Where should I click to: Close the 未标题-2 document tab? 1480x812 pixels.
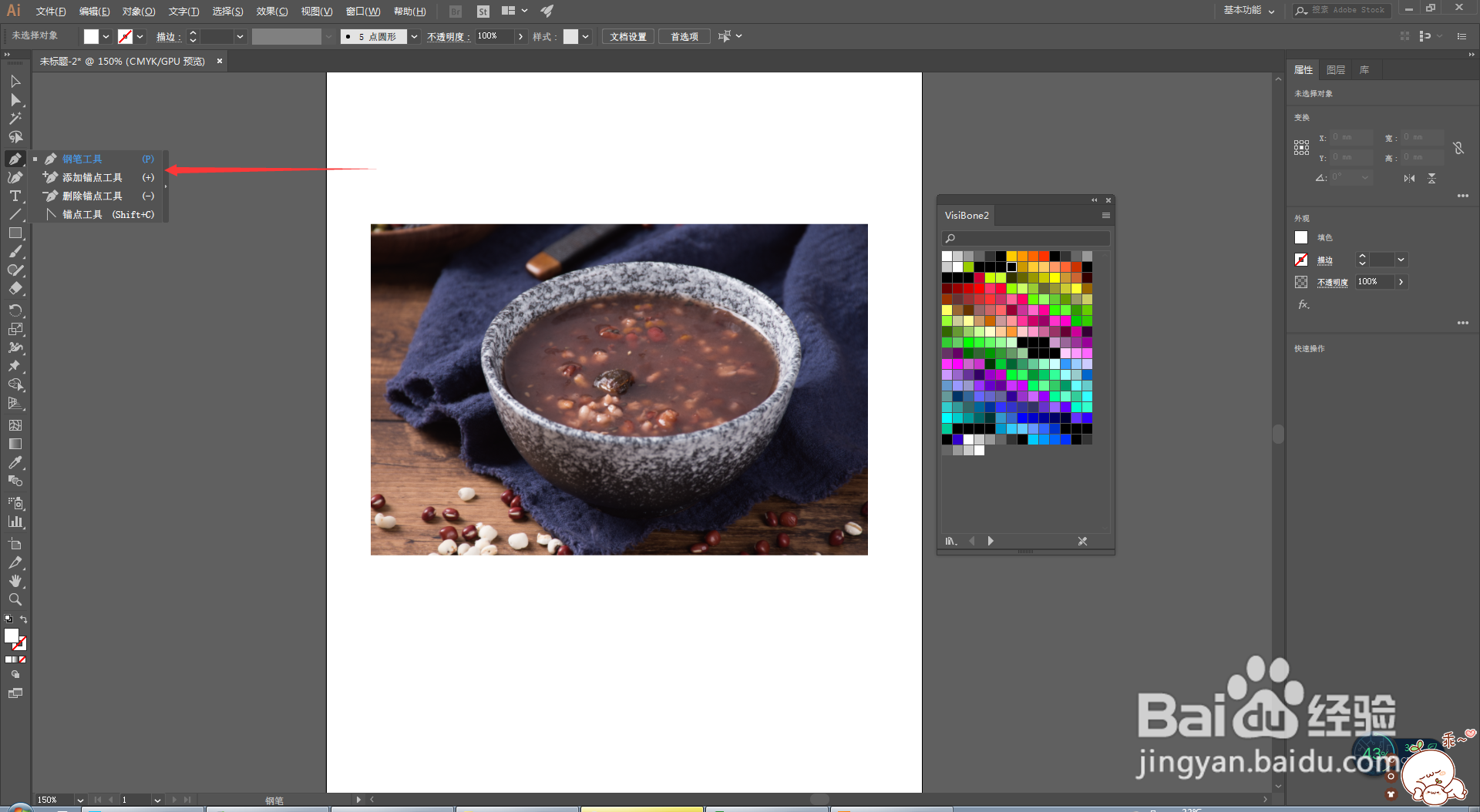coord(220,61)
